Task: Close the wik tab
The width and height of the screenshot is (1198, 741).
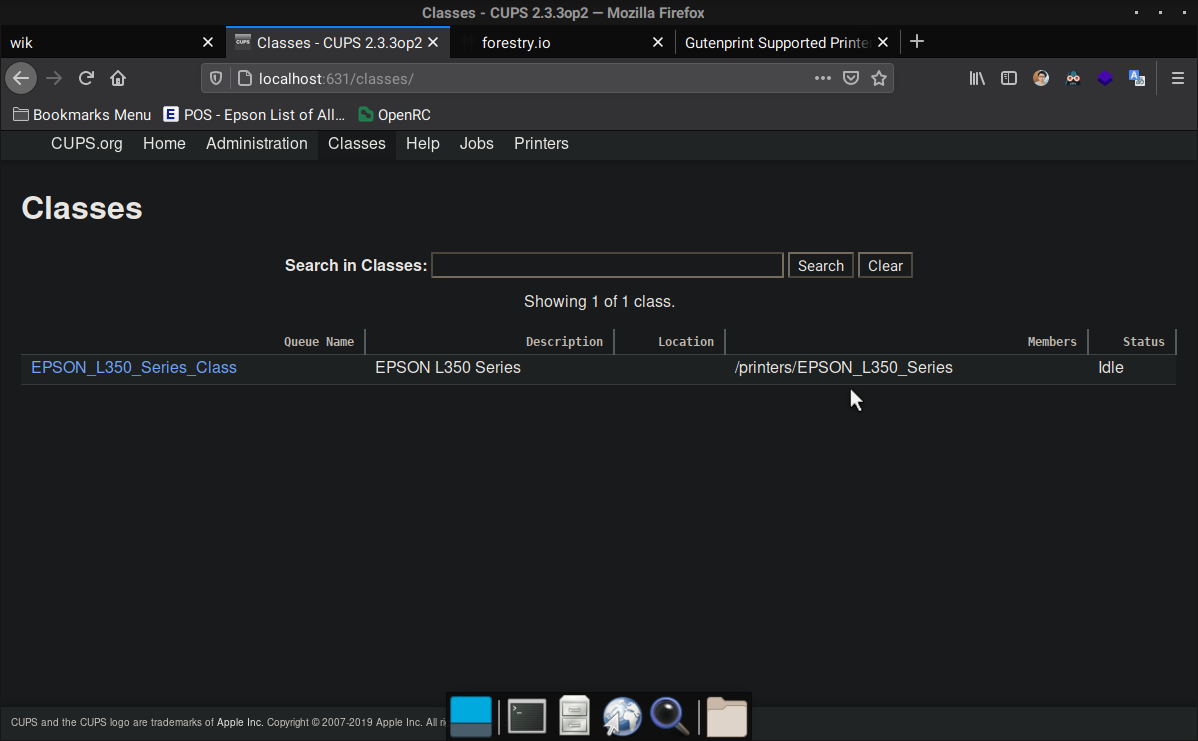Action: point(208,43)
